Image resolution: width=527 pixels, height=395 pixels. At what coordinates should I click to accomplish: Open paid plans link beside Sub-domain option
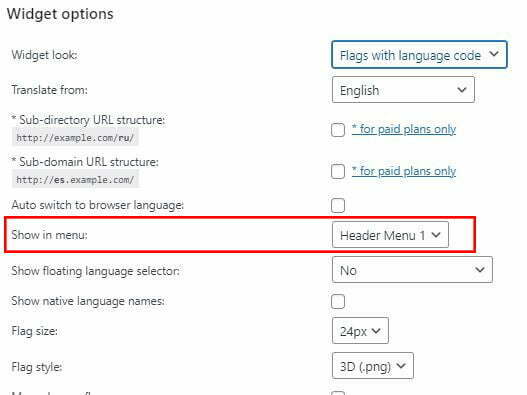pyautogui.click(x=404, y=171)
